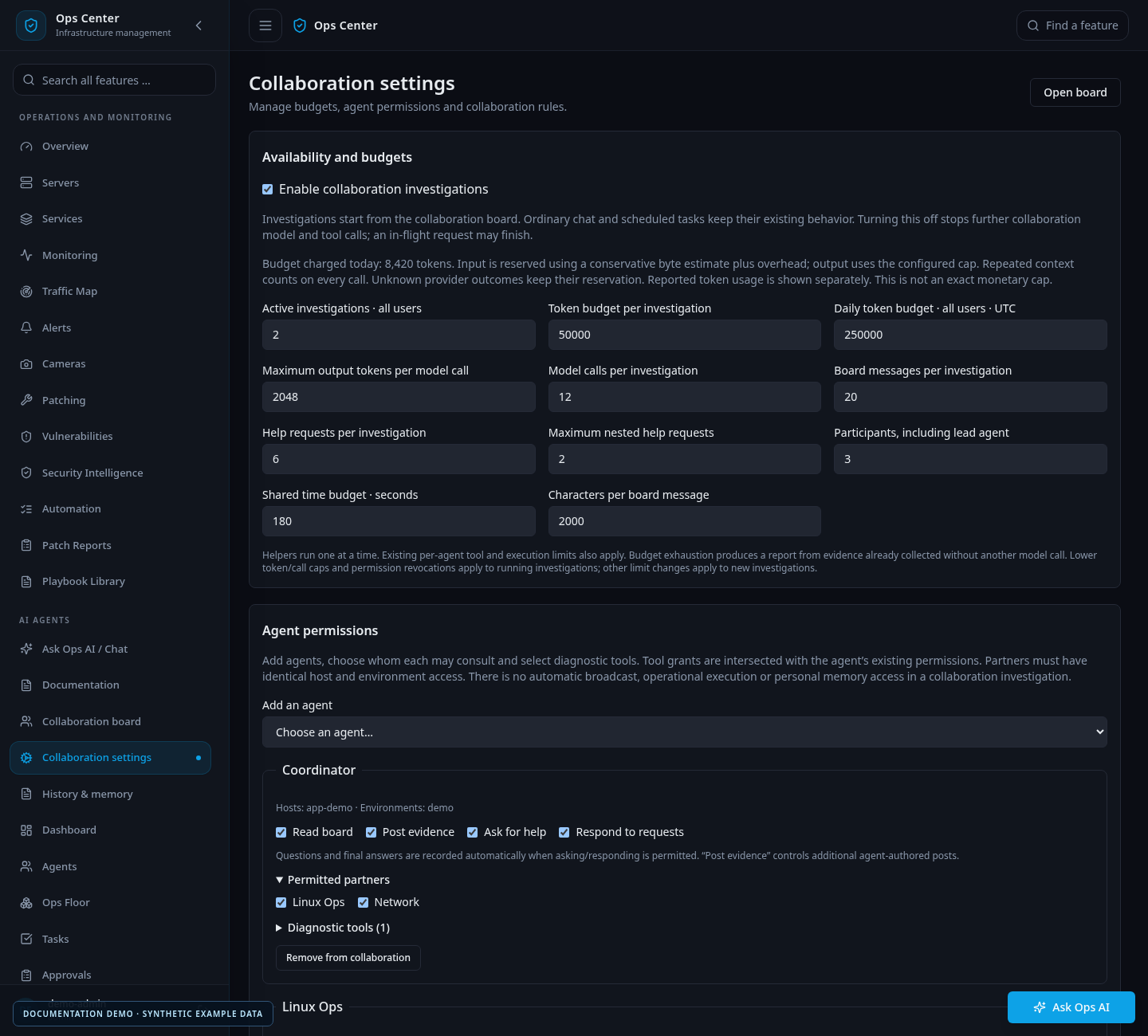Click the Shared time budget seconds field
Viewport: 1148px width, 1036px height.
click(x=399, y=521)
